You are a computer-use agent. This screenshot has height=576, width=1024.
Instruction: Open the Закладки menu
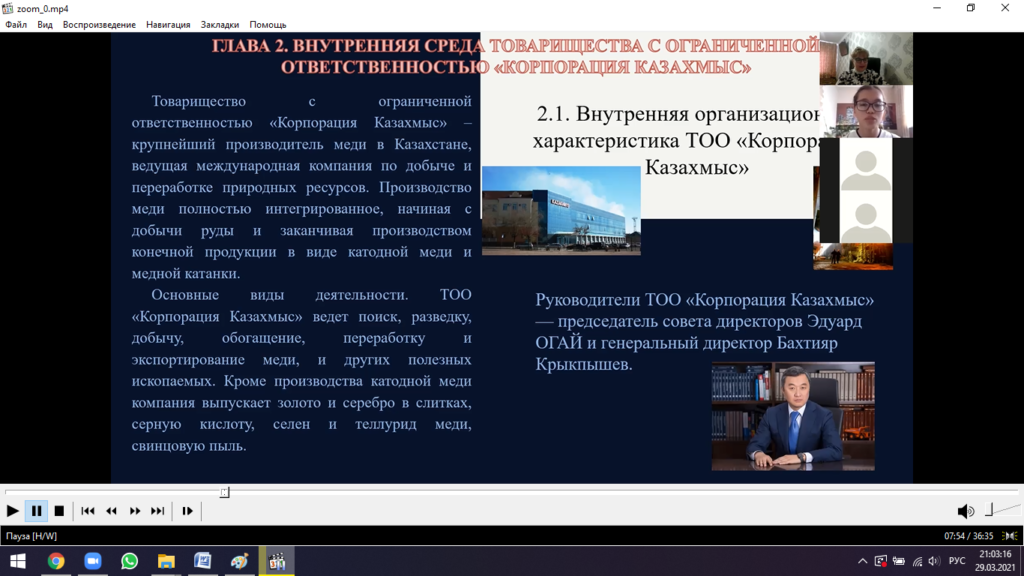pos(220,25)
